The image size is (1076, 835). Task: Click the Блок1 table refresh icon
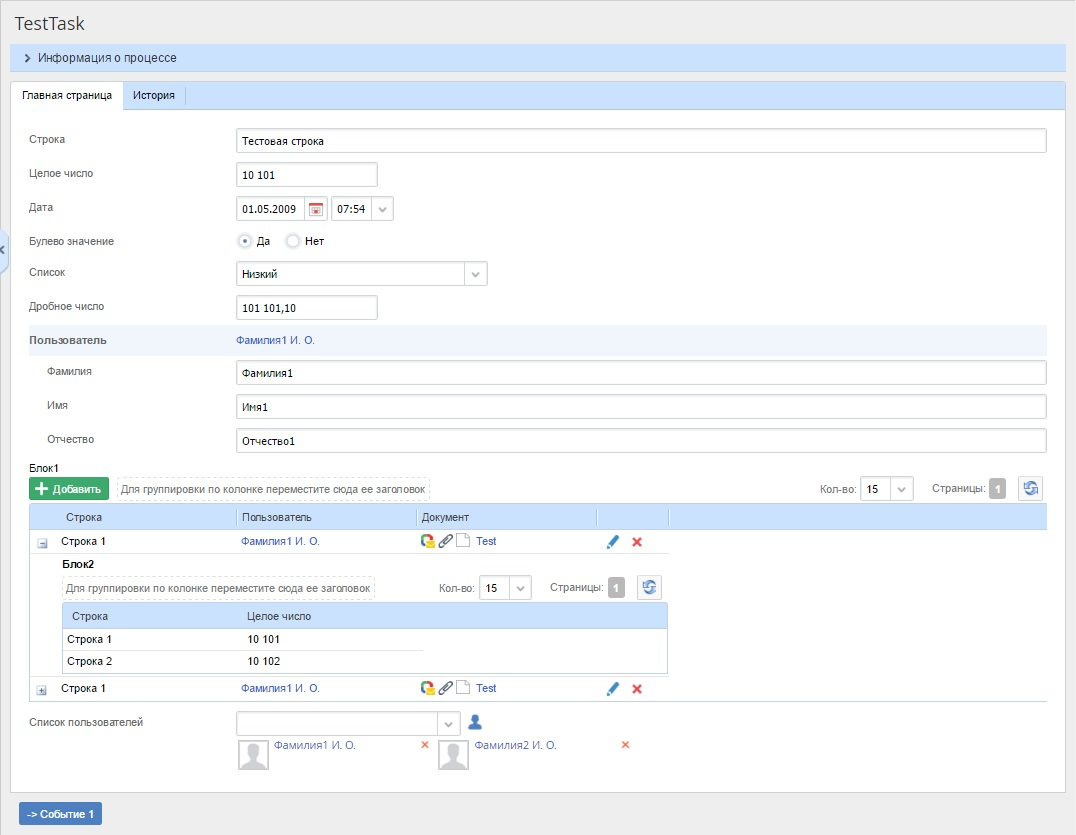(1030, 489)
